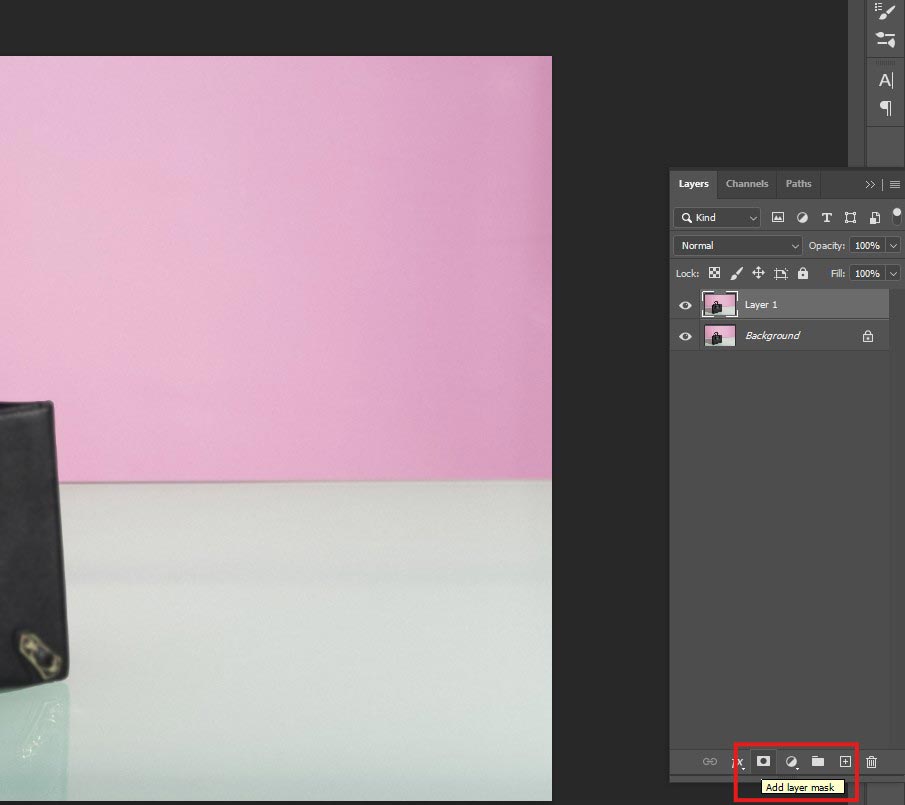Click the Add layer mask icon
This screenshot has width=905, height=805.
pyautogui.click(x=763, y=761)
